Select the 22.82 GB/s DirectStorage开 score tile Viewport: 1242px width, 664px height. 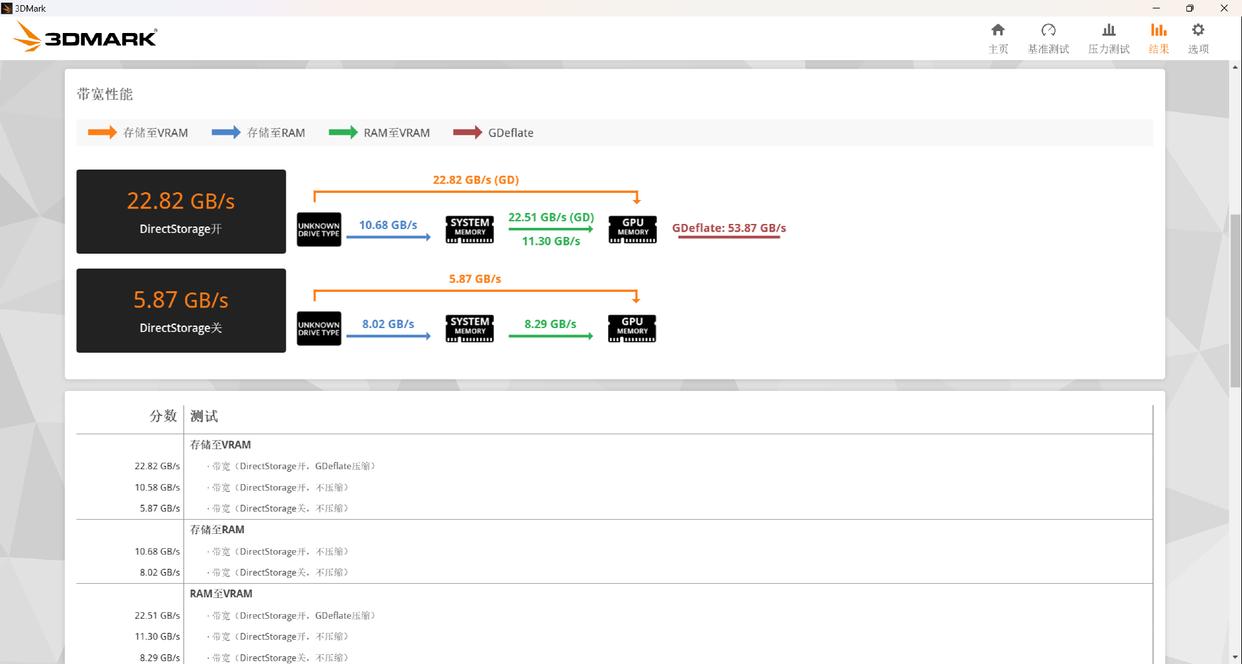tap(181, 211)
